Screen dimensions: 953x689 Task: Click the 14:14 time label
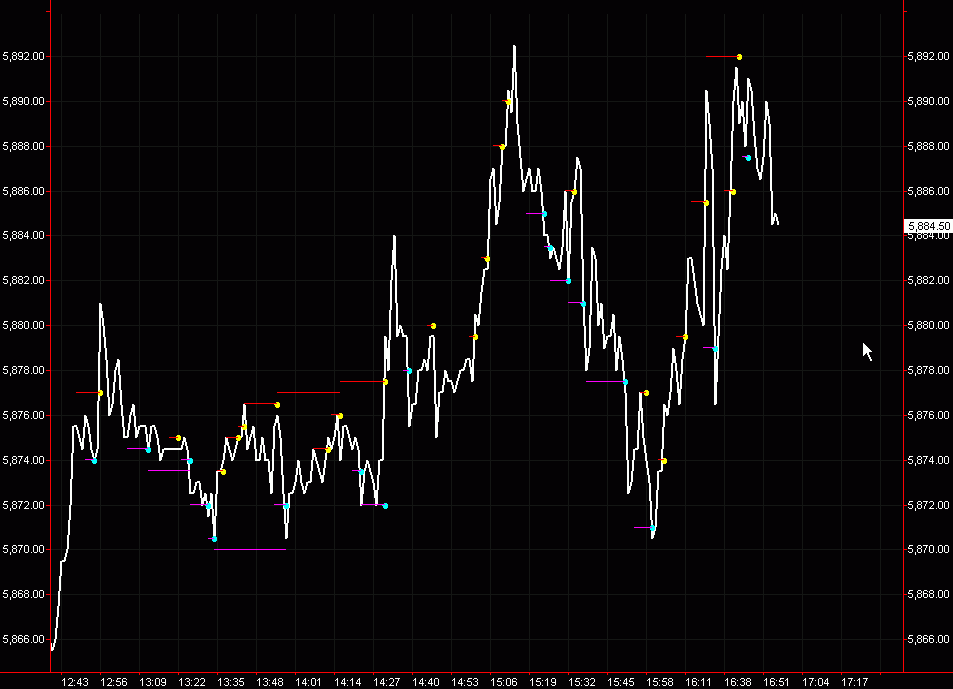(348, 682)
